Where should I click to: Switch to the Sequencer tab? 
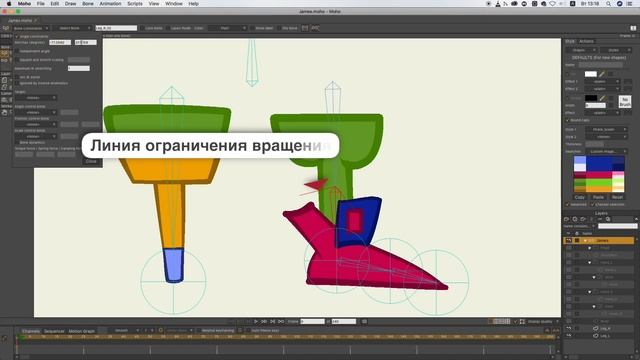click(x=54, y=331)
